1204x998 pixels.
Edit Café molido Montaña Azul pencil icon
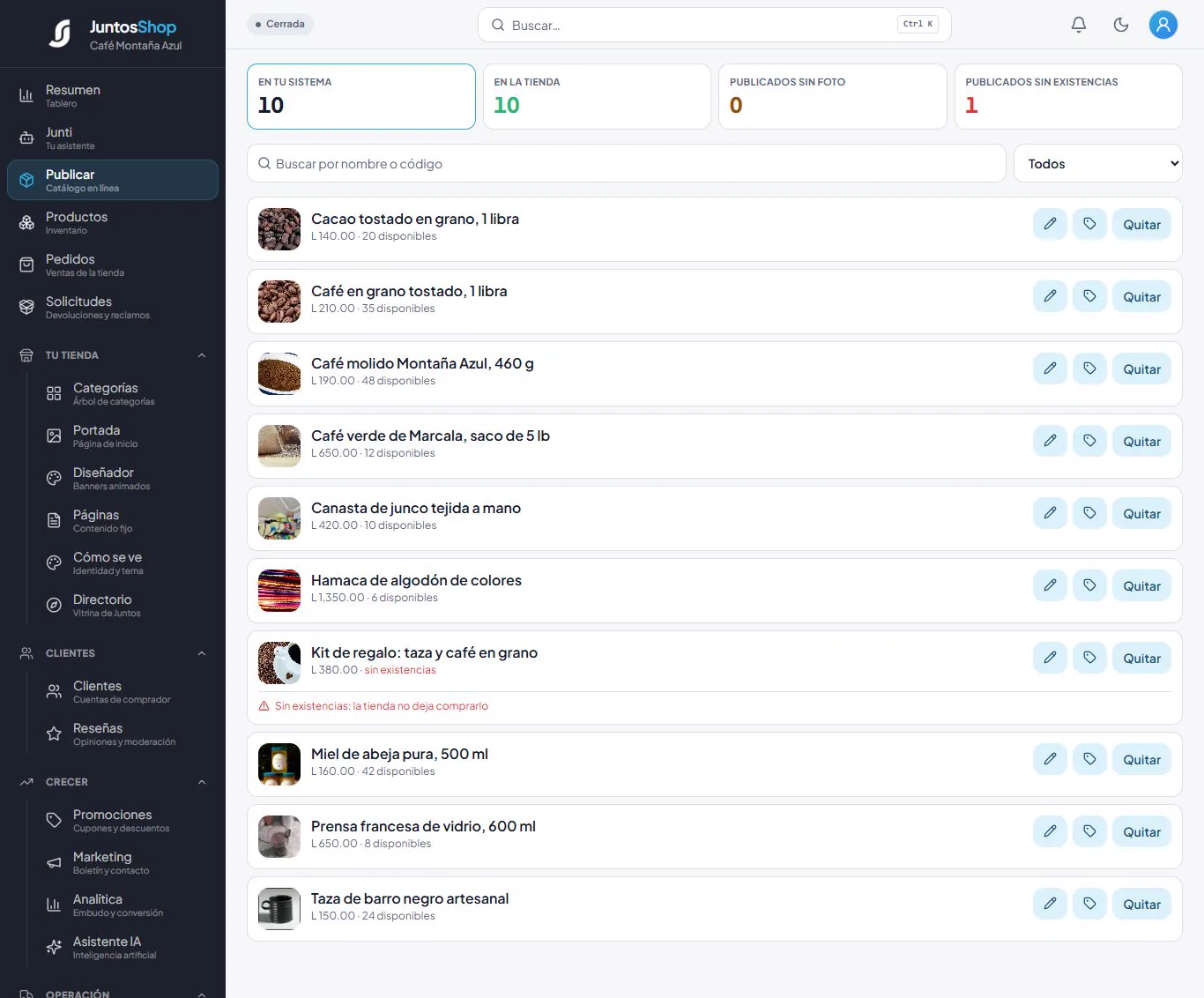(1050, 369)
